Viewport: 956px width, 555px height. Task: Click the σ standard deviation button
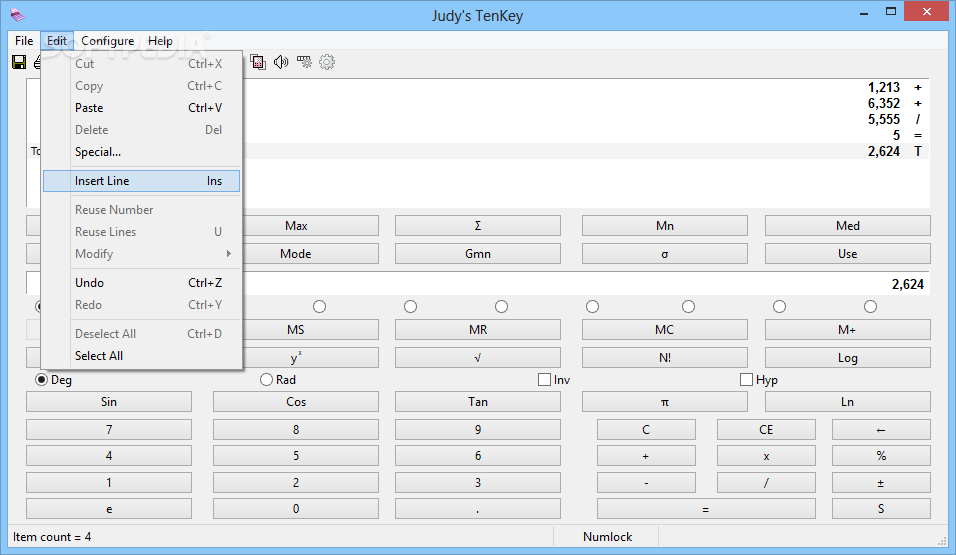pyautogui.click(x=665, y=254)
